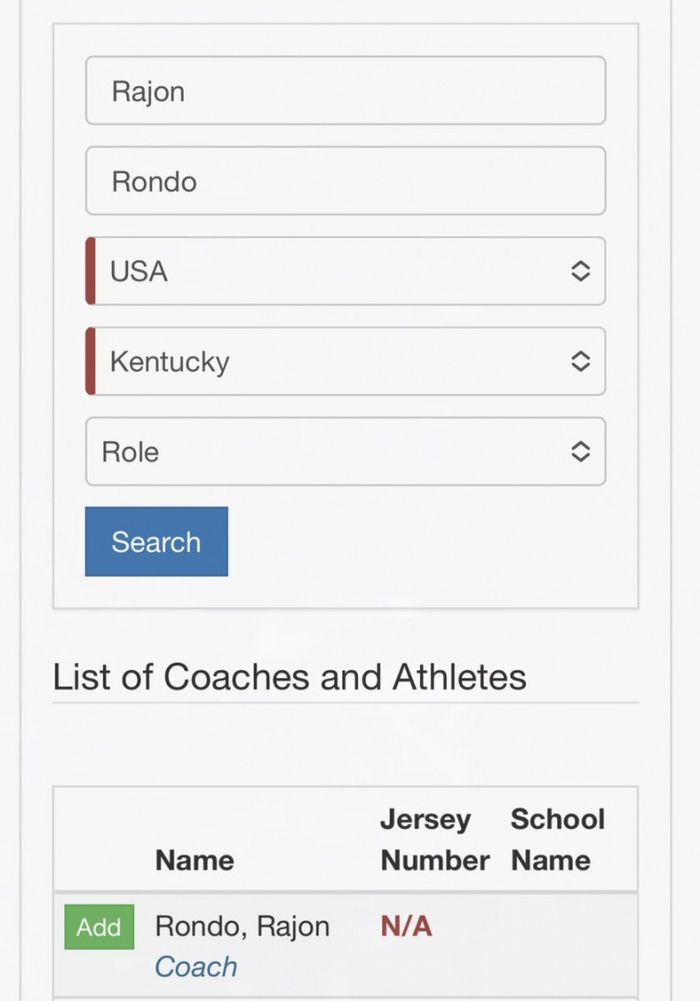
Task: Click the up-down arrows on the Role selector
Action: (x=580, y=451)
